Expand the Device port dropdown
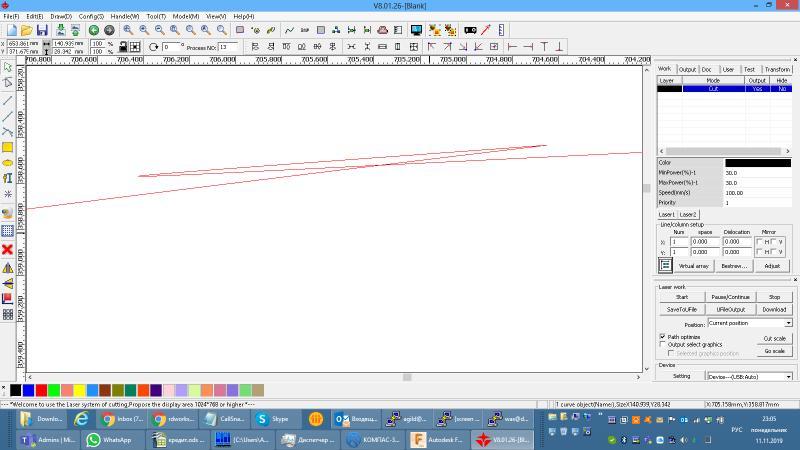 click(x=788, y=376)
